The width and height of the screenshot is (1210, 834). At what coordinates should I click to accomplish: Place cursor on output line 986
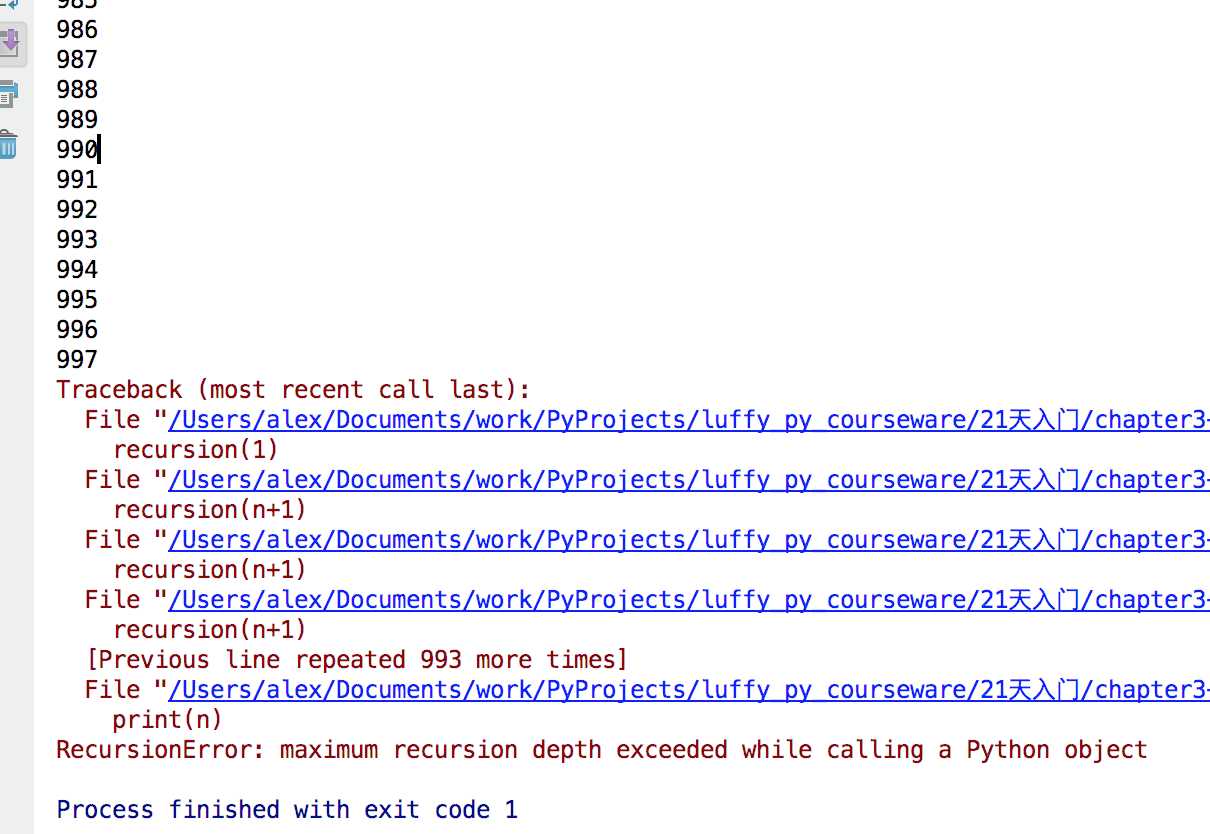point(77,30)
